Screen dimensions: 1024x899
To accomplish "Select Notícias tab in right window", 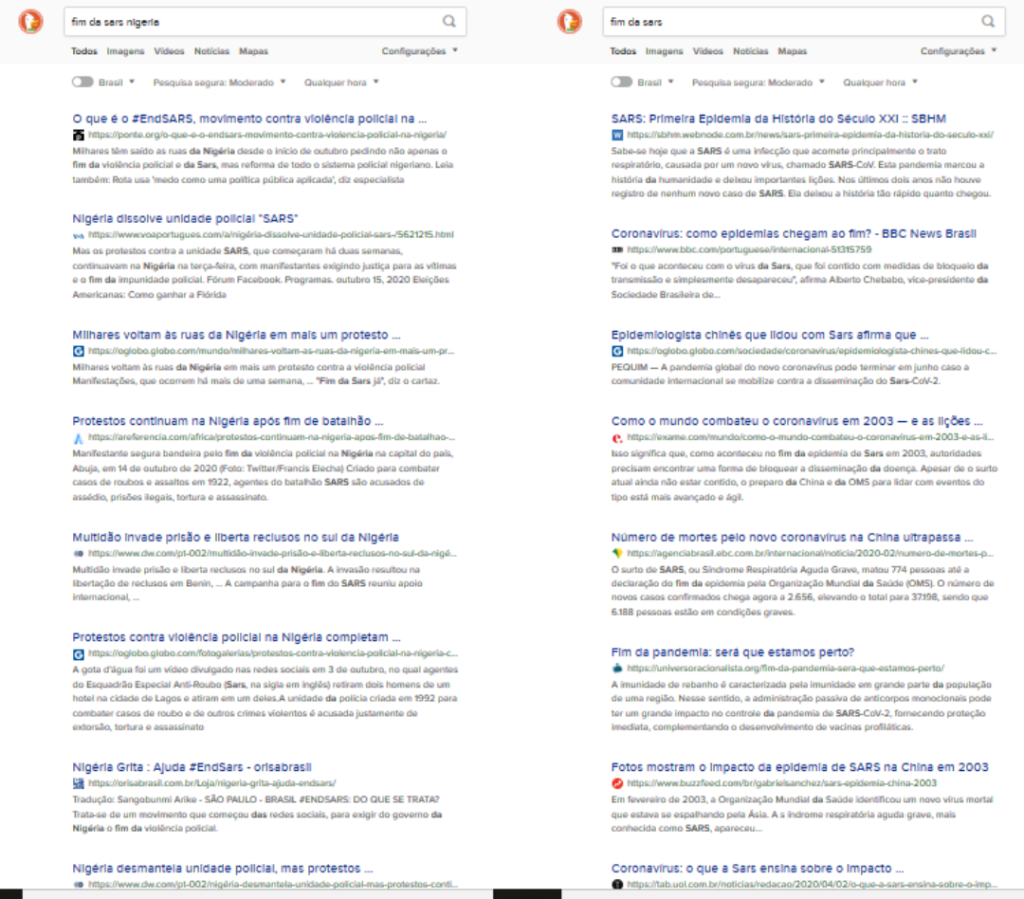I will pos(750,51).
